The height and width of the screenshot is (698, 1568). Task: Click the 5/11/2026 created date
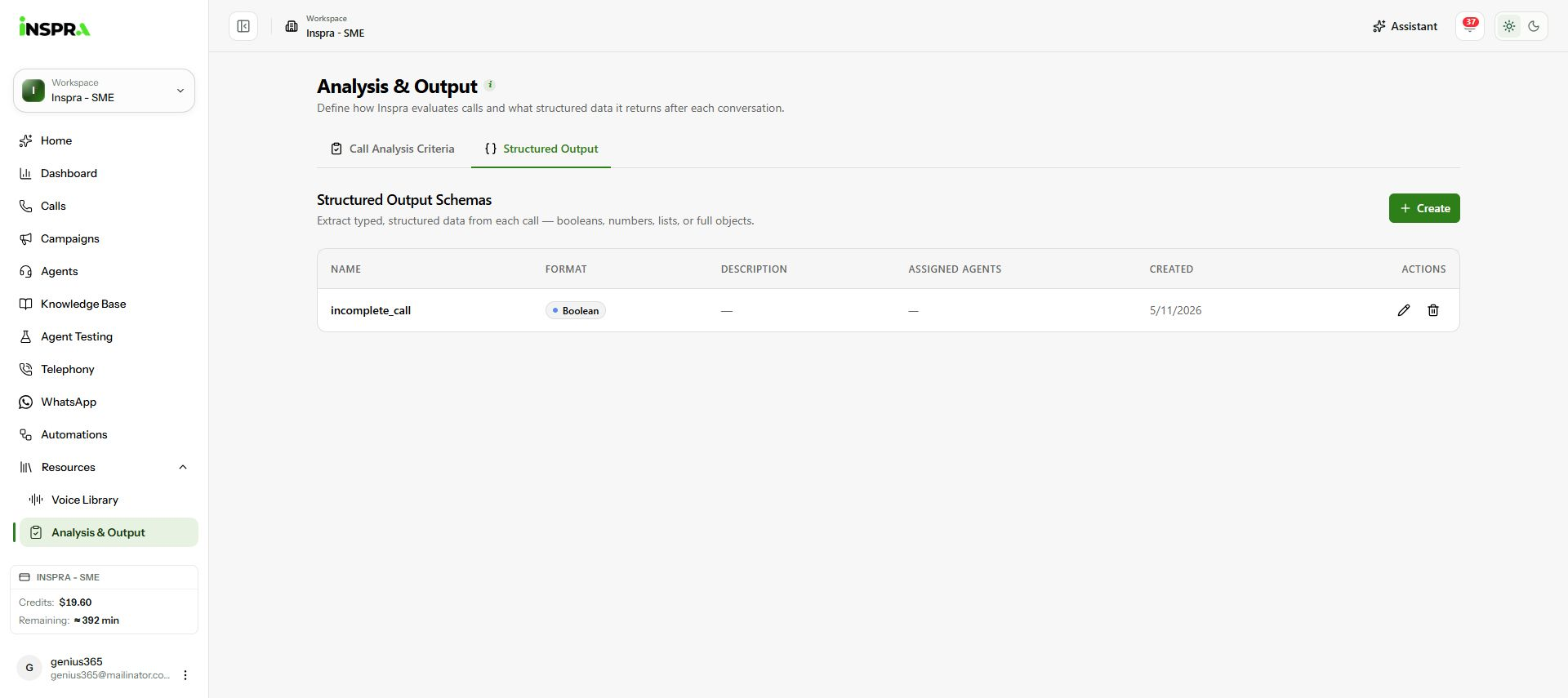[1175, 310]
